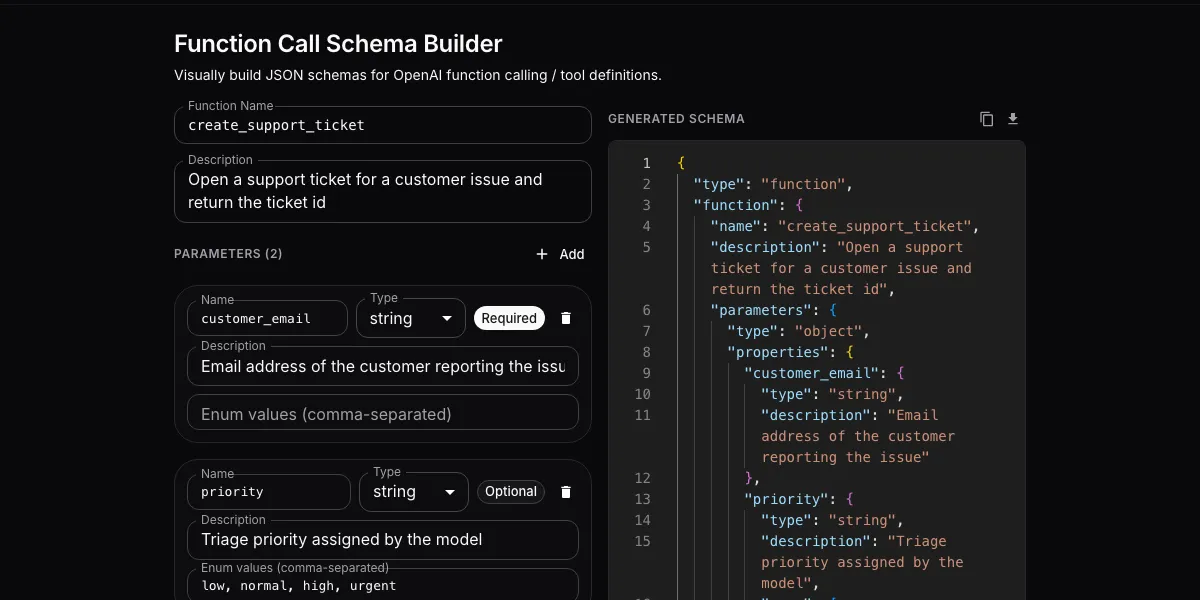
Task: Open Type dropdown for customer_email
Action: coord(411,318)
